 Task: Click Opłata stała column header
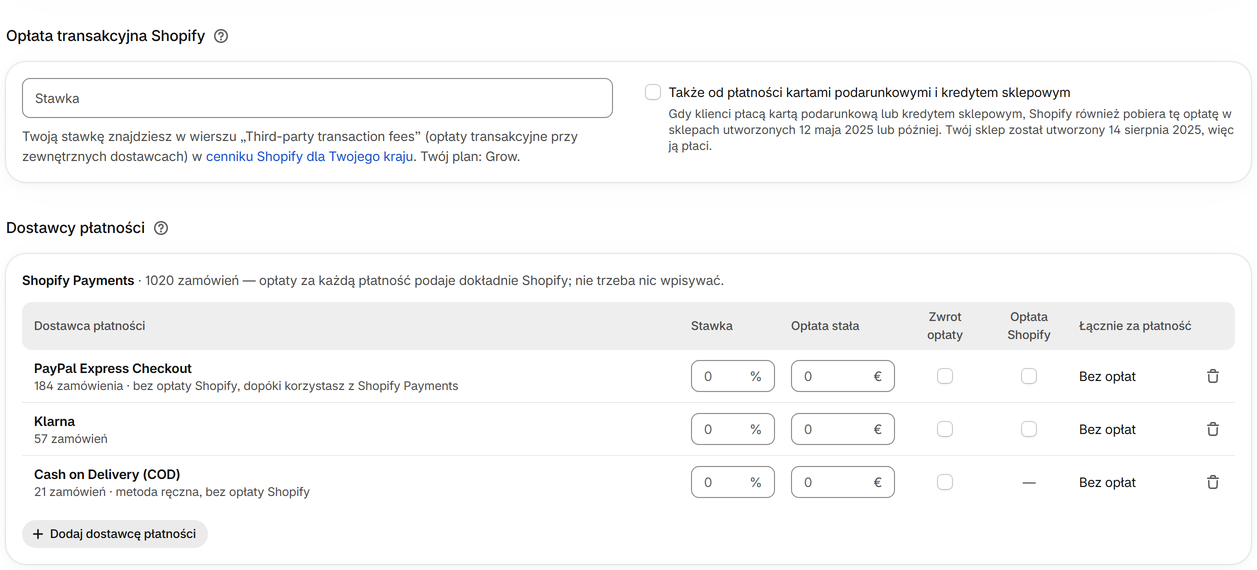click(825, 326)
